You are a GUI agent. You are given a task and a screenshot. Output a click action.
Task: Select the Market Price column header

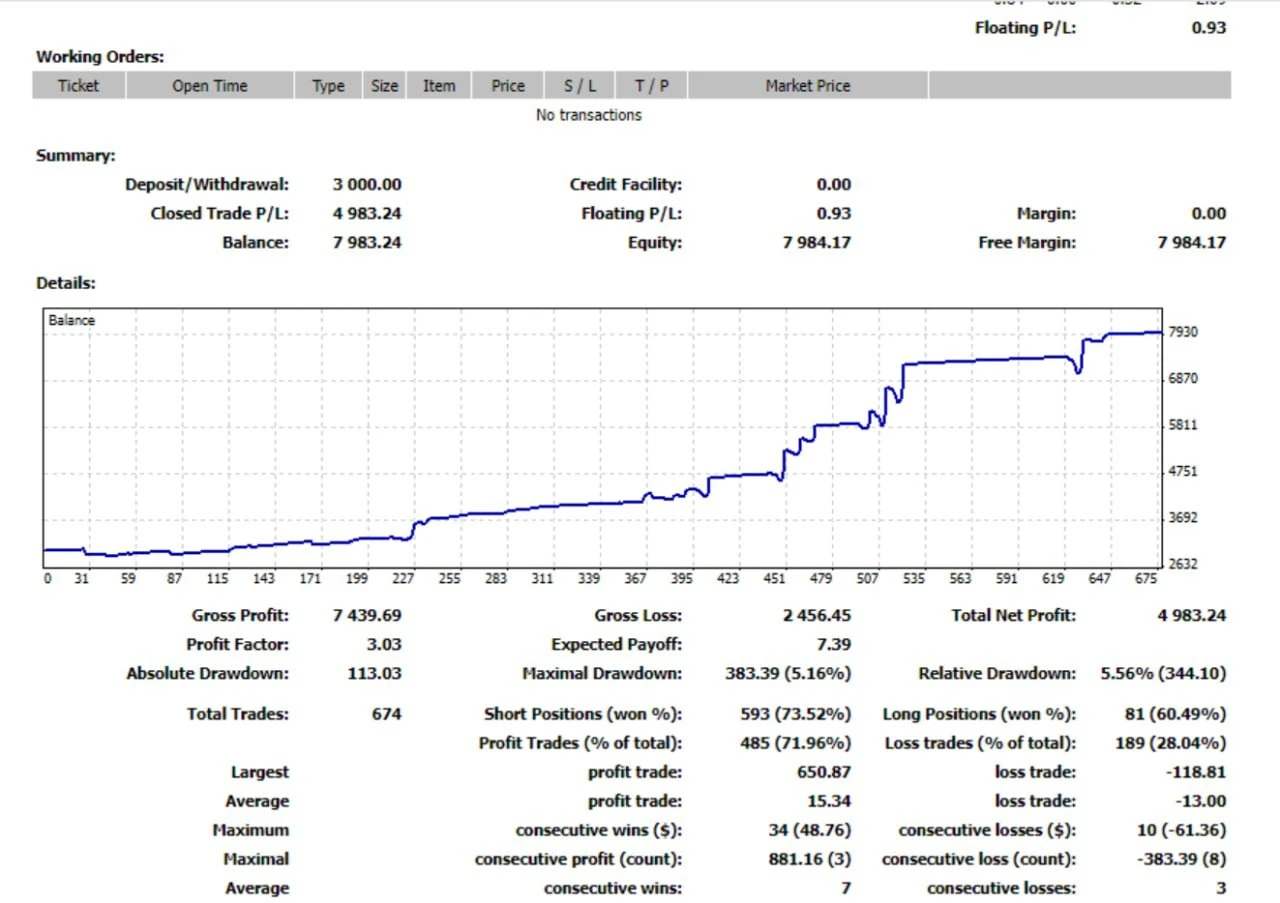pos(807,86)
